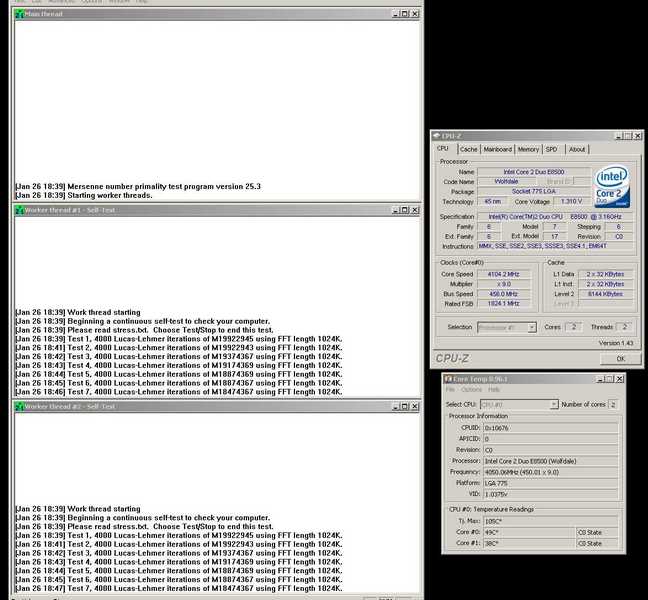The image size is (648, 600).
Task: Open the Options menu in Core Temp
Action: tap(472, 390)
